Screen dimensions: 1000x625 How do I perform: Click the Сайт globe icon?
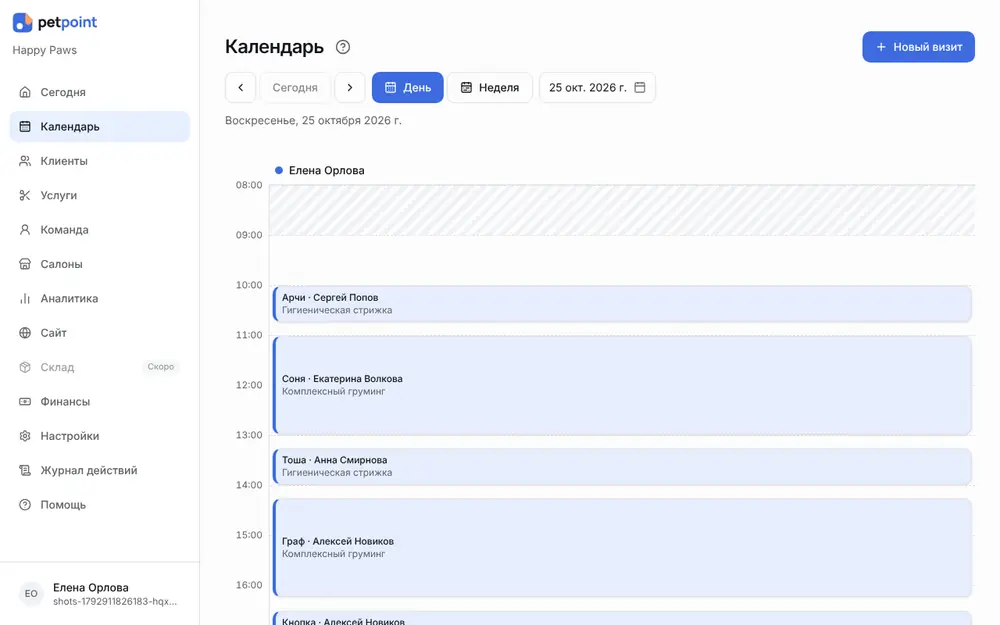(x=25, y=333)
